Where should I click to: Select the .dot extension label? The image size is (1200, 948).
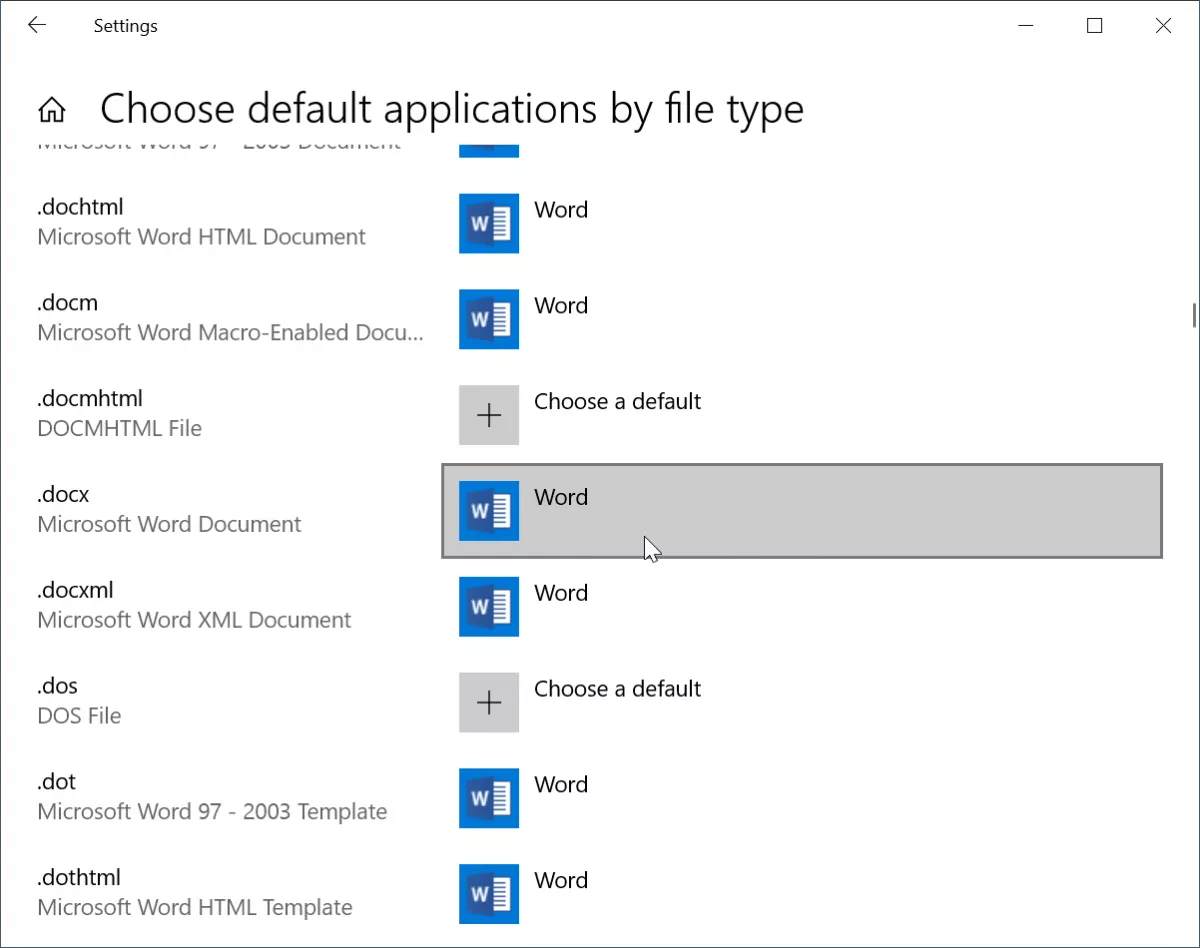pyautogui.click(x=57, y=782)
